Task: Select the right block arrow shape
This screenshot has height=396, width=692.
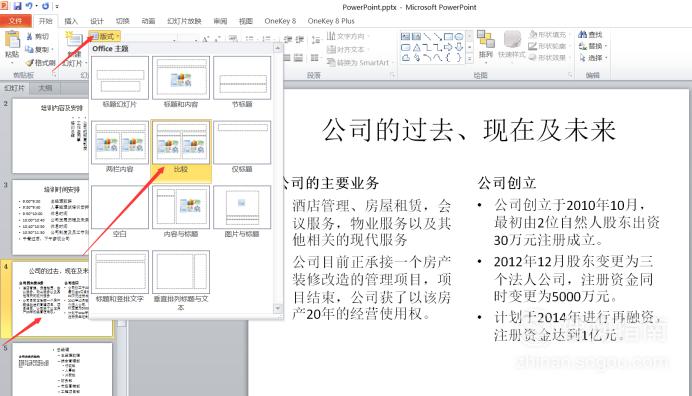Action: point(448,47)
